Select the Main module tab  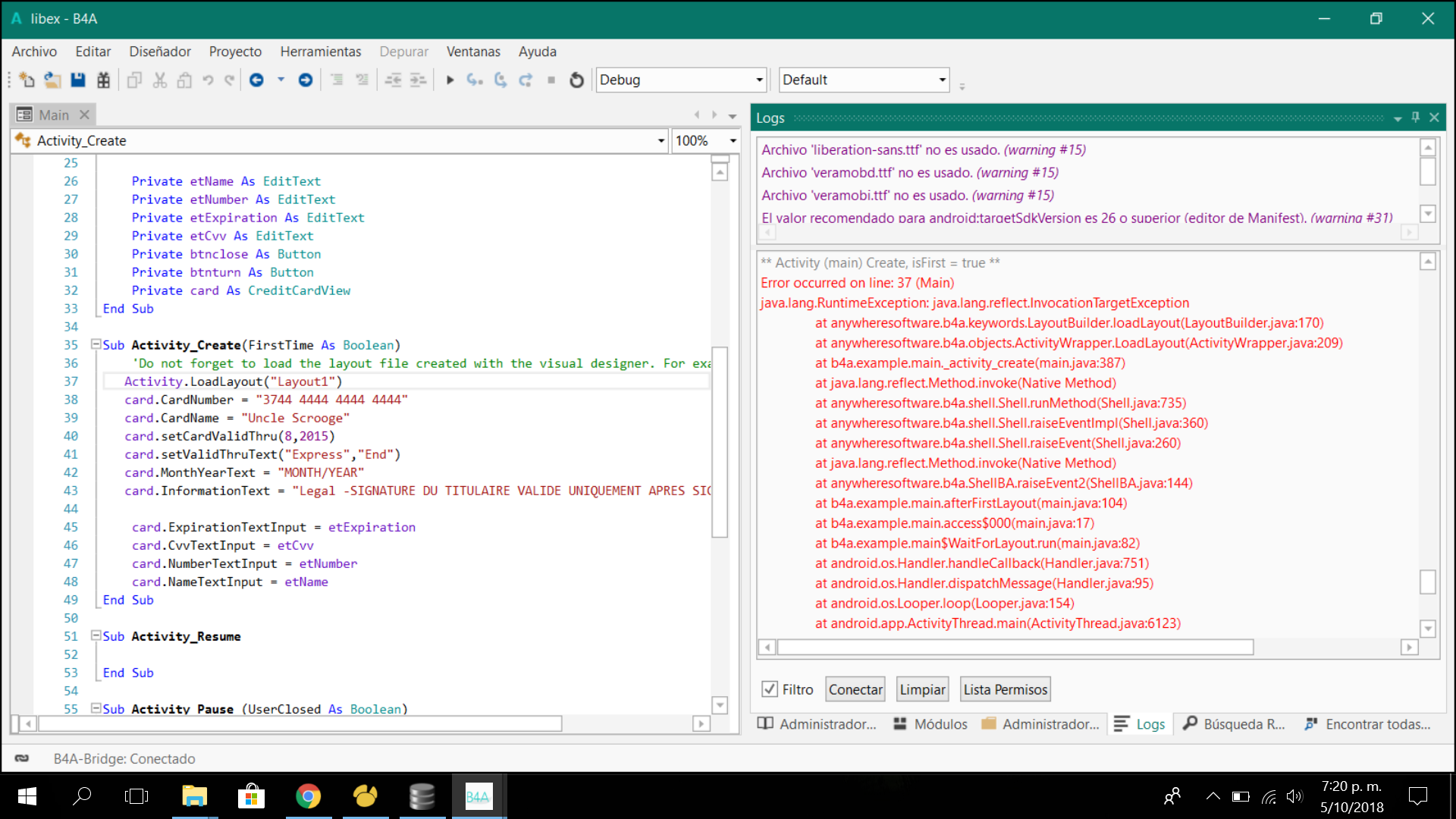54,115
